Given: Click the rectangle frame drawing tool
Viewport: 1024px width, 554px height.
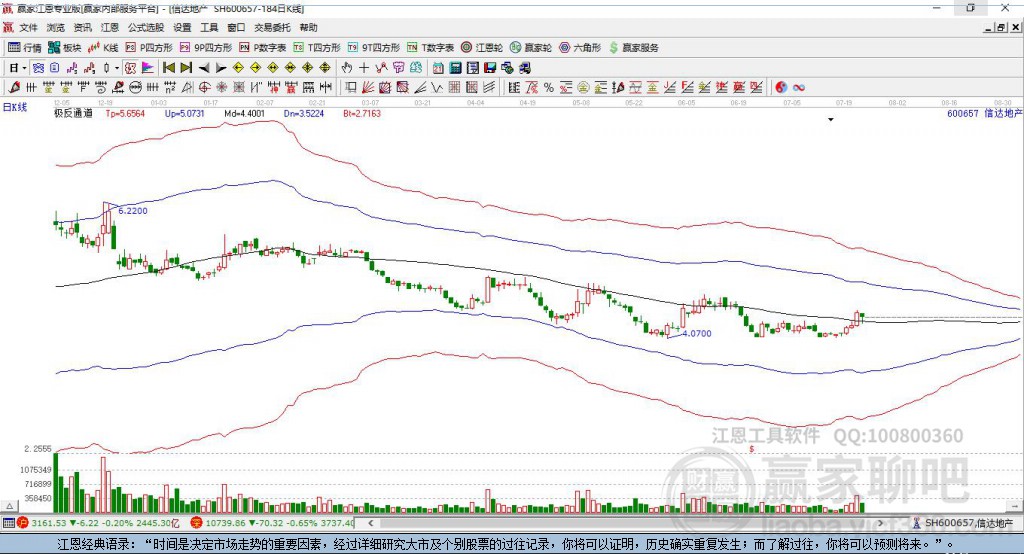Looking at the screenshot, I should click(351, 88).
